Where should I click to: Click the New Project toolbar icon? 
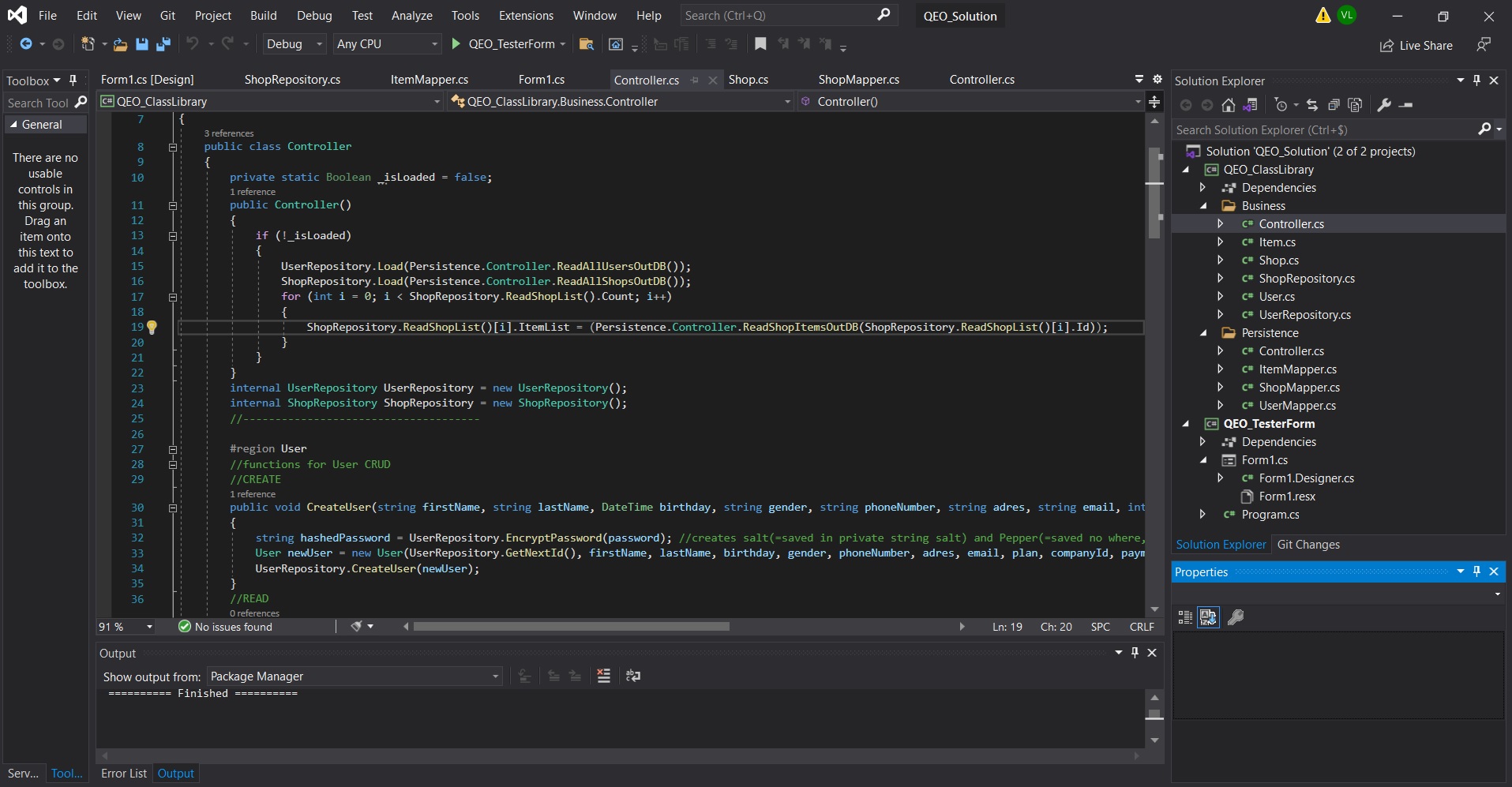88,44
